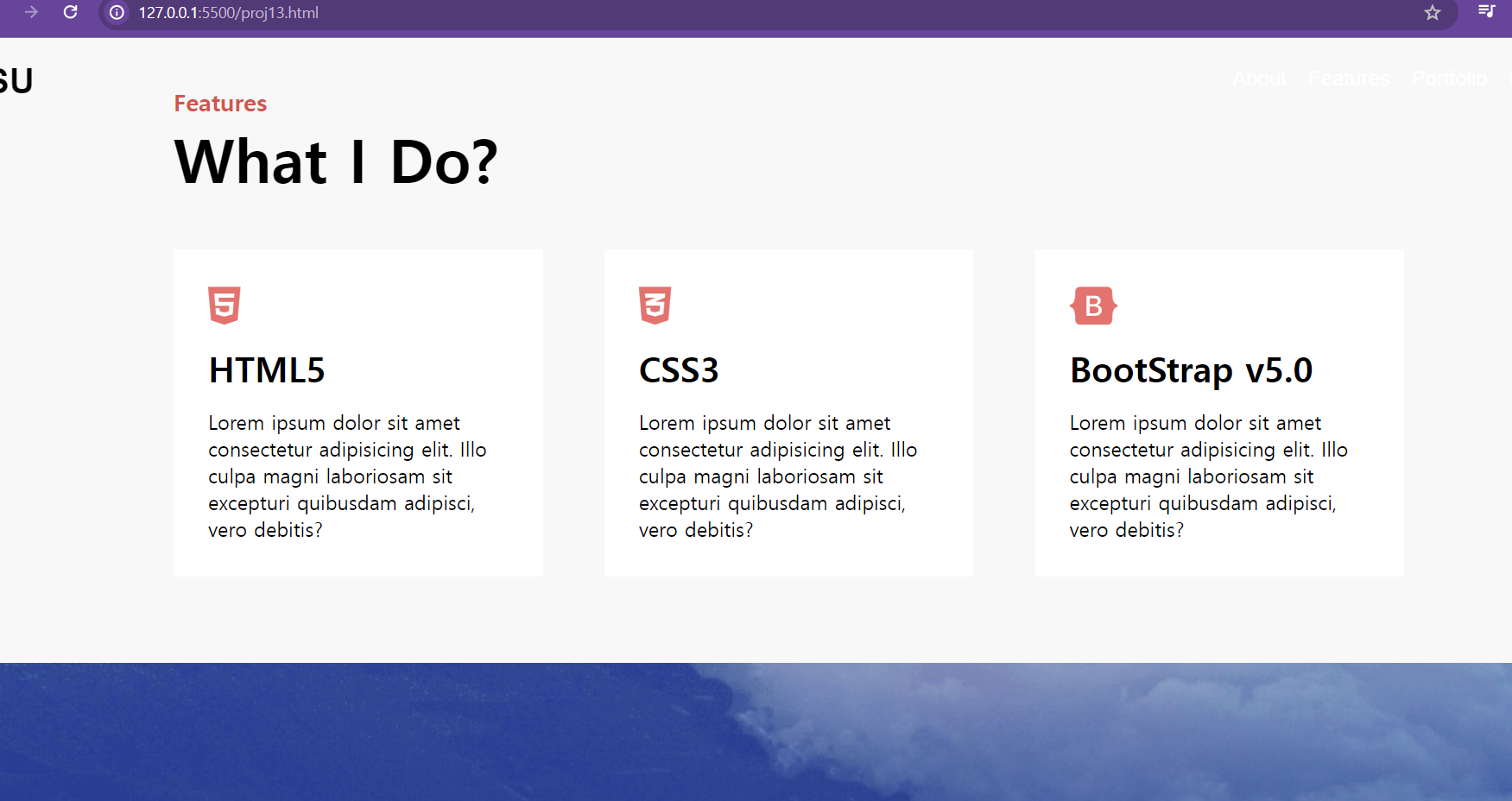Click the Lorem ipsum text under HTML5
The height and width of the screenshot is (801, 1512).
(x=347, y=476)
